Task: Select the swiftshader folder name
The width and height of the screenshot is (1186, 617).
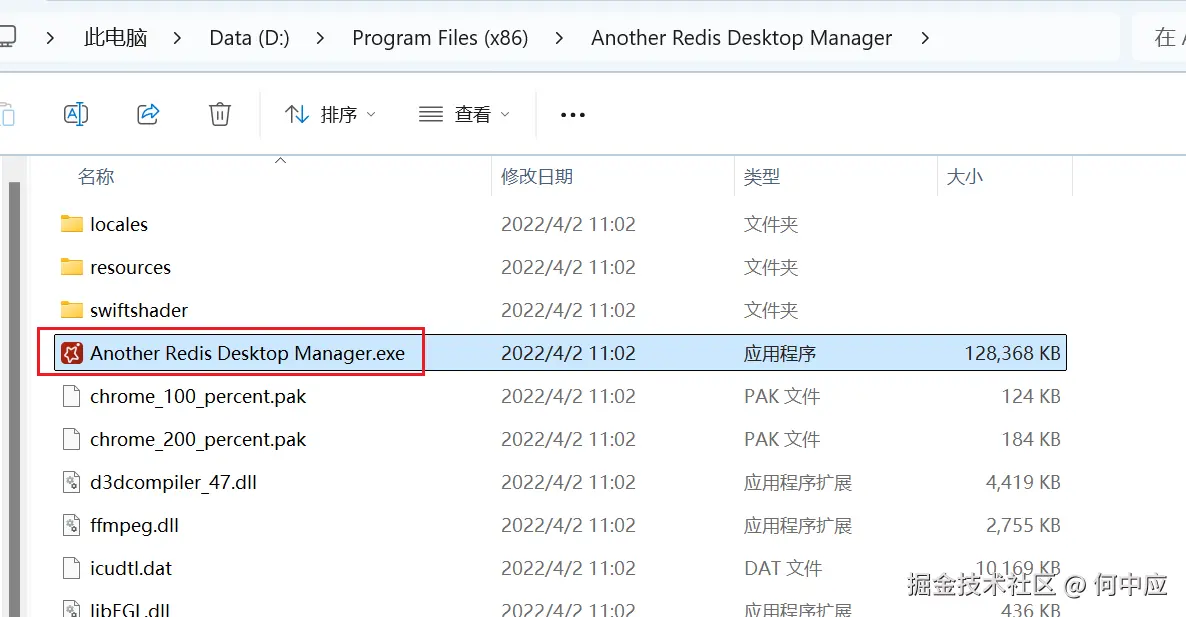Action: coord(139,311)
